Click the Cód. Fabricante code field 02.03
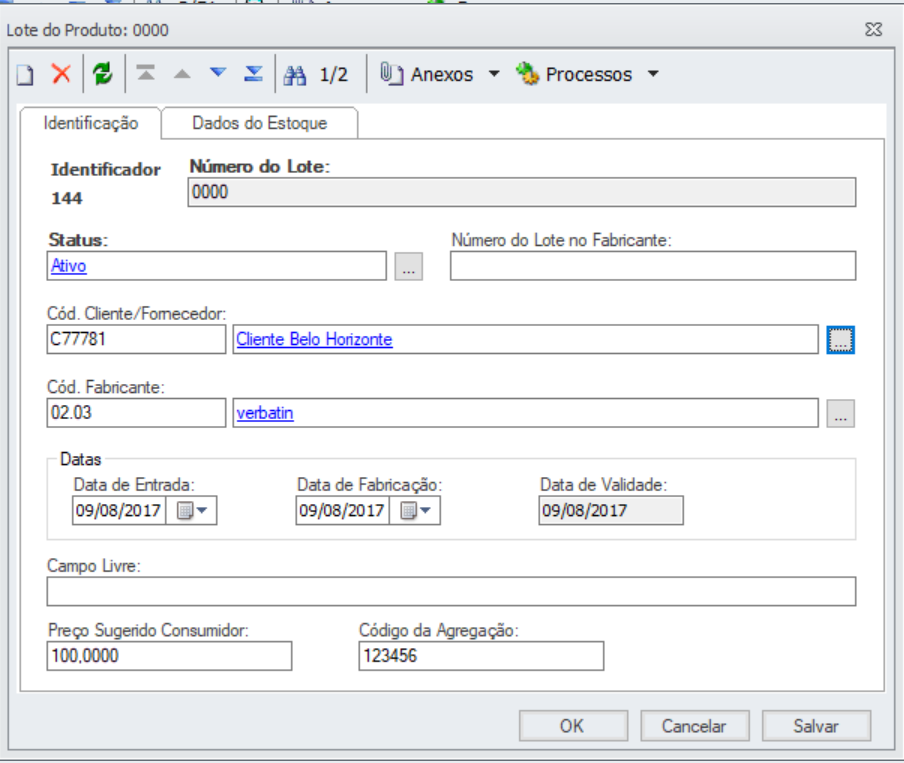 136,413
